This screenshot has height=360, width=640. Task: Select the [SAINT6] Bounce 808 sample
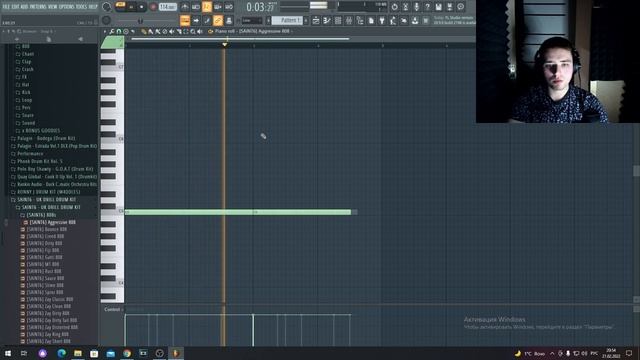pos(47,229)
